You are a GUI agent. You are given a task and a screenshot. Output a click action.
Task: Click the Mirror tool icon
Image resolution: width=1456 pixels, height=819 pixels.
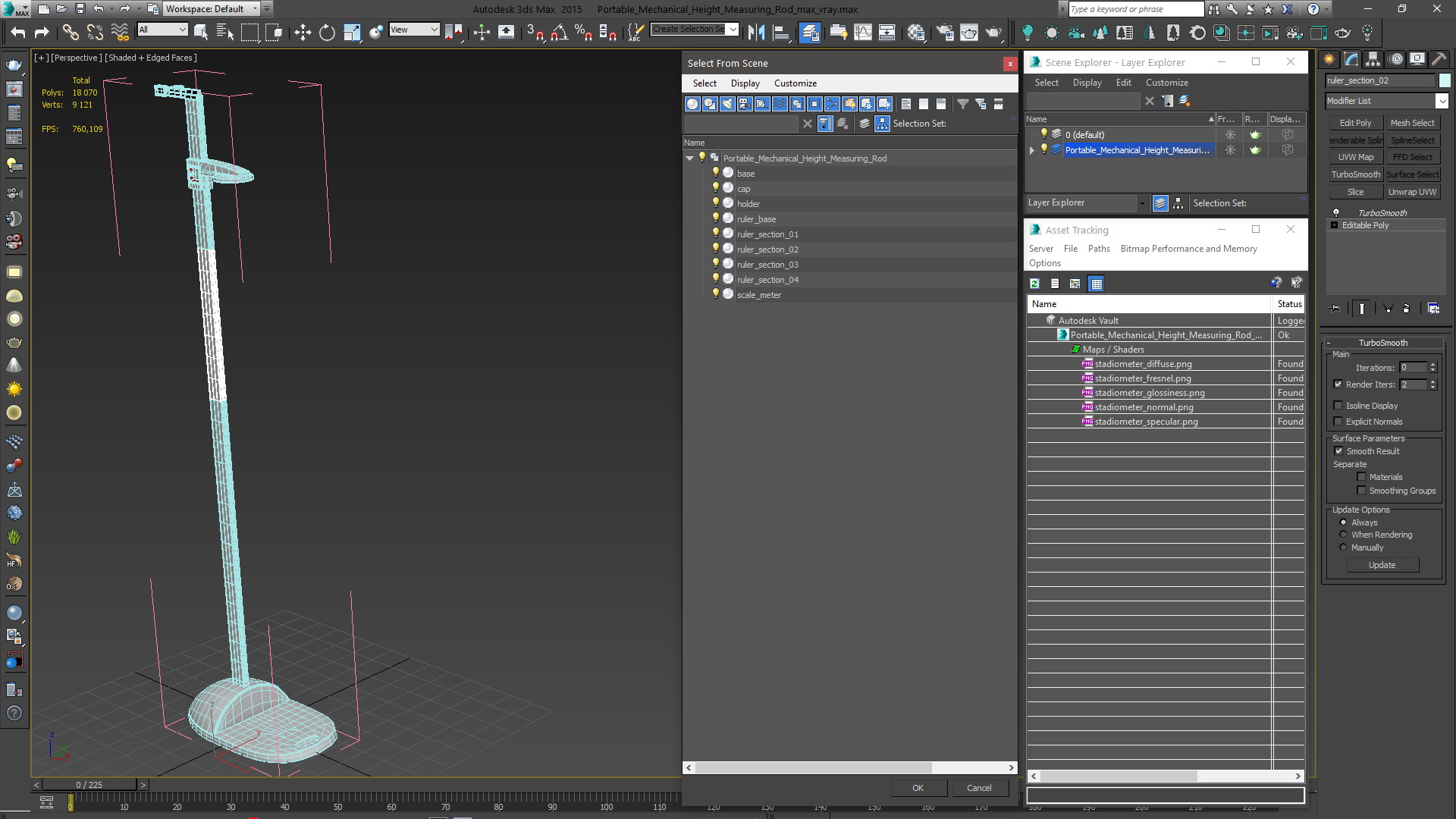(x=756, y=32)
